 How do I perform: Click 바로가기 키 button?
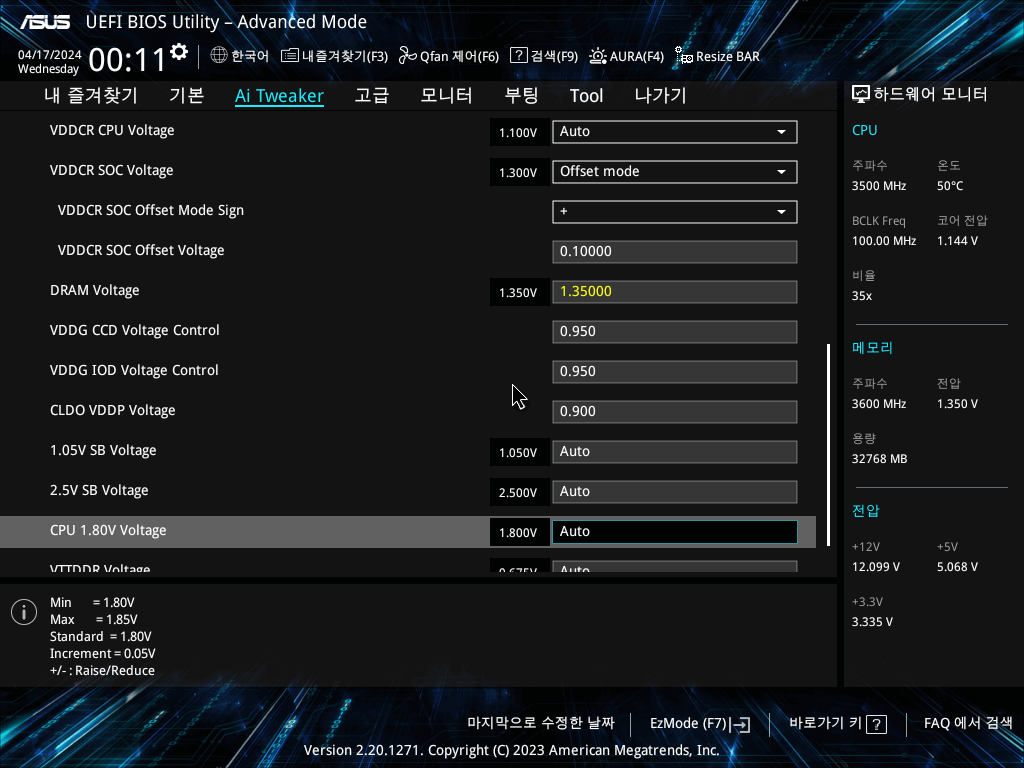click(x=838, y=724)
